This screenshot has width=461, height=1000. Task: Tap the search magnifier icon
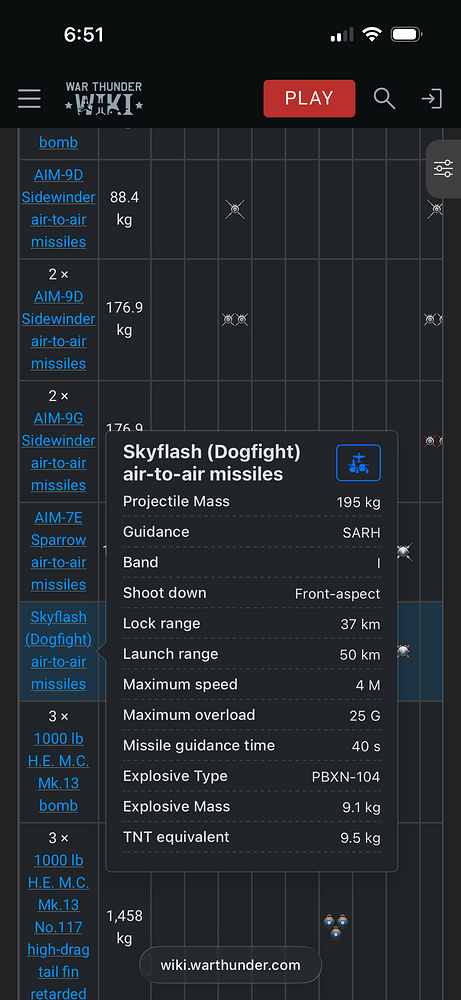(384, 99)
